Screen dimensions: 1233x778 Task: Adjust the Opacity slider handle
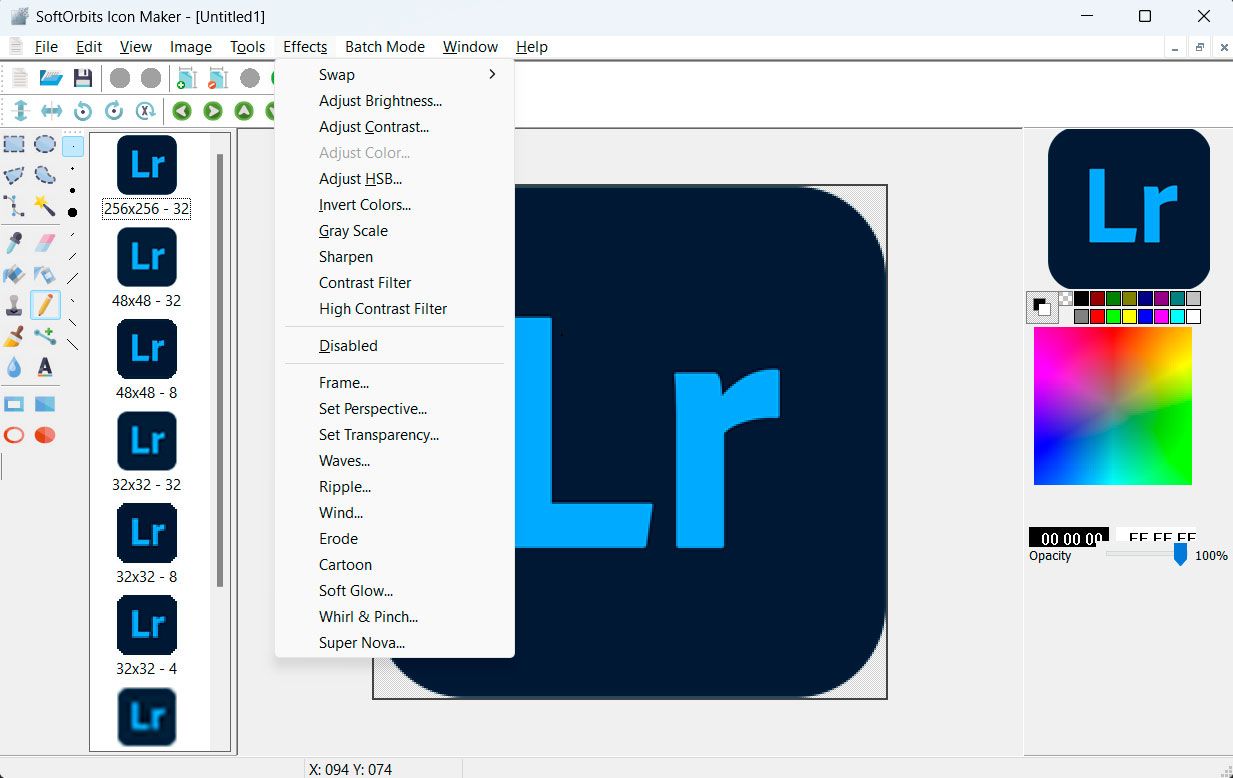pos(1180,553)
